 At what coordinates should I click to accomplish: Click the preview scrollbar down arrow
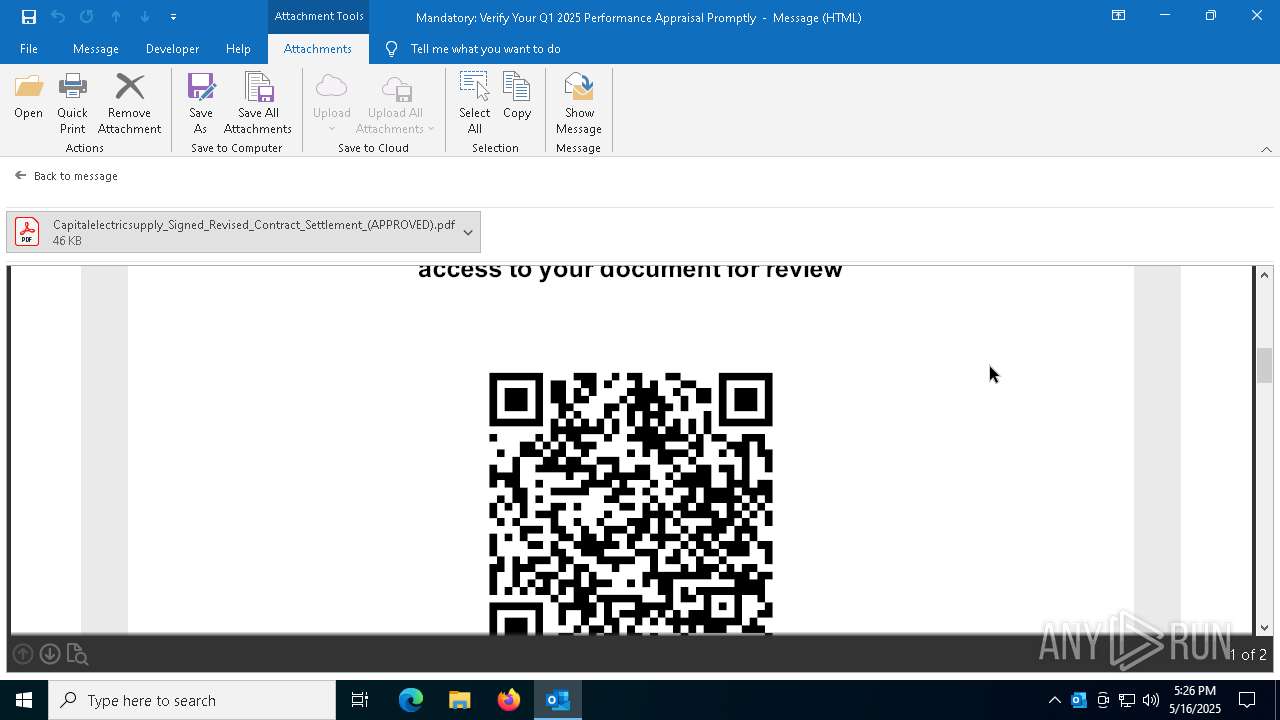coord(1264,628)
